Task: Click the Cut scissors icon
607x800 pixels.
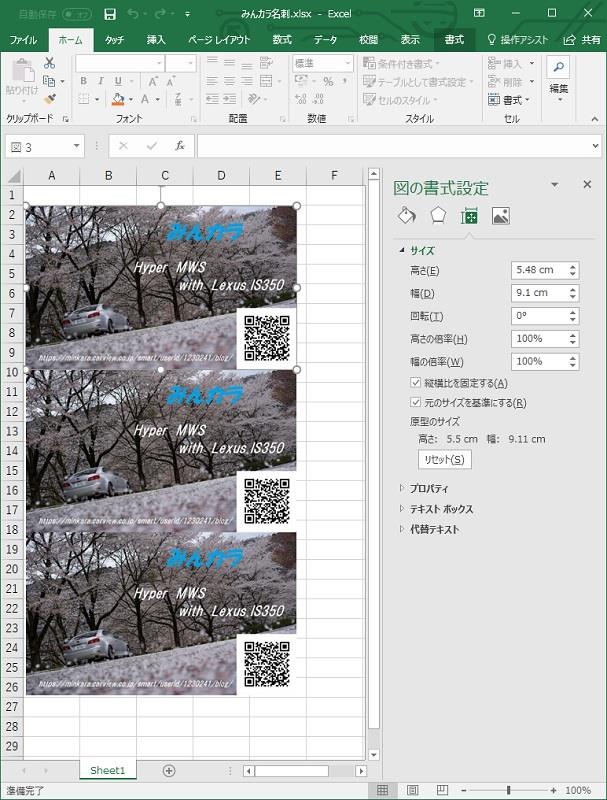Action: pyautogui.click(x=49, y=63)
